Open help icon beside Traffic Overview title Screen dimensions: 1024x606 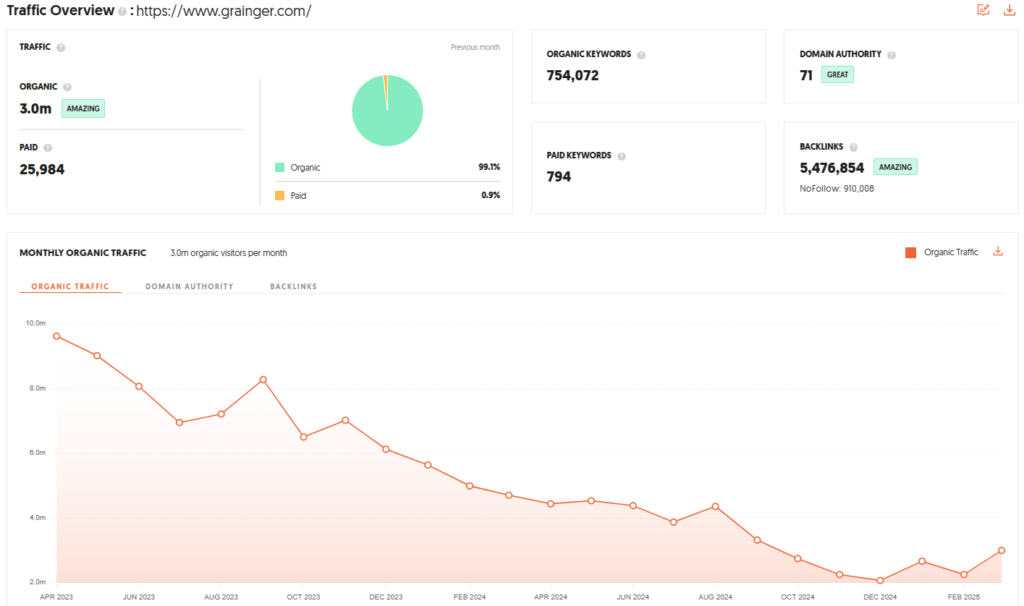pyautogui.click(x=122, y=12)
